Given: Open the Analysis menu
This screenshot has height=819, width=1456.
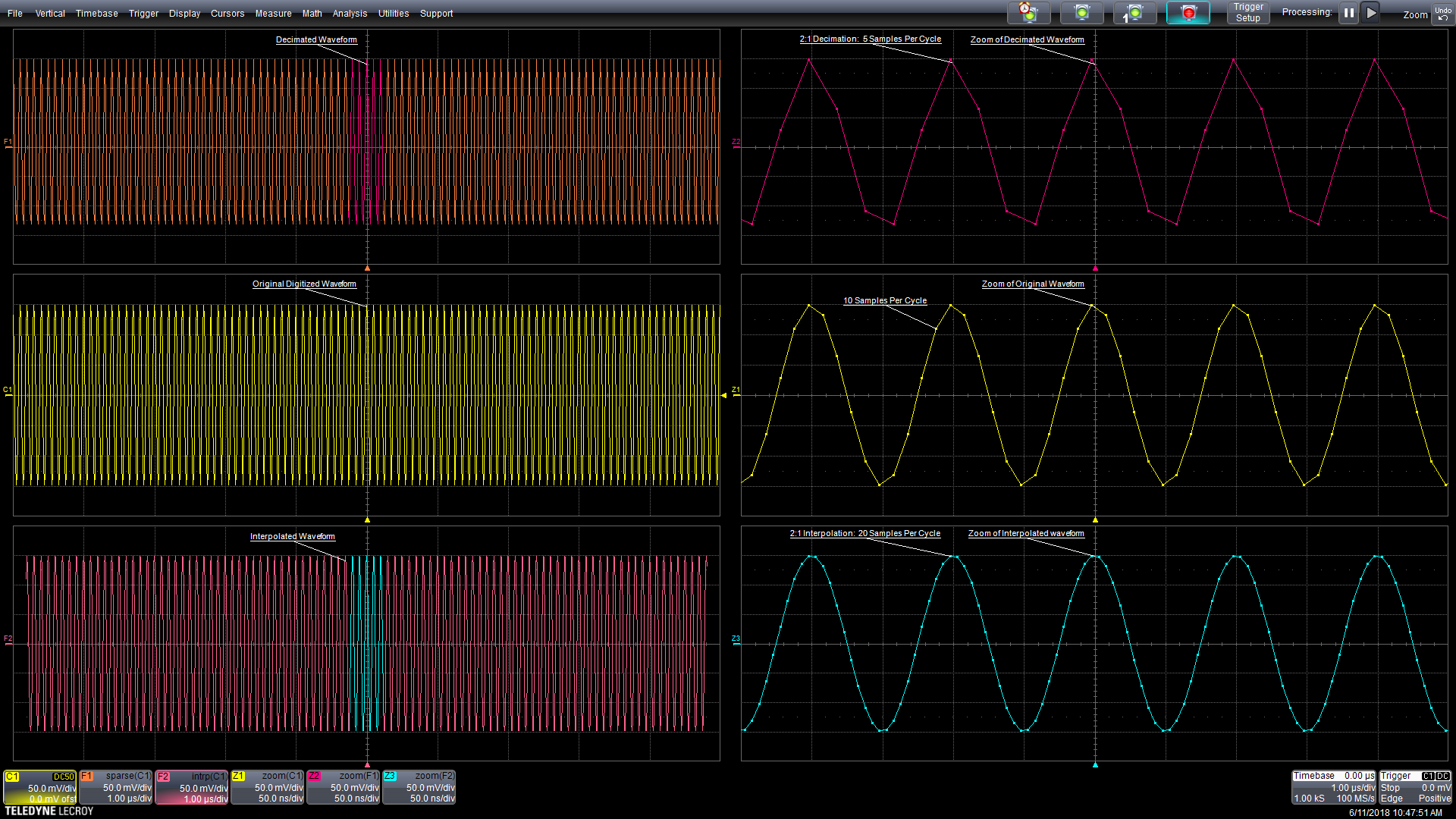Looking at the screenshot, I should tap(350, 14).
